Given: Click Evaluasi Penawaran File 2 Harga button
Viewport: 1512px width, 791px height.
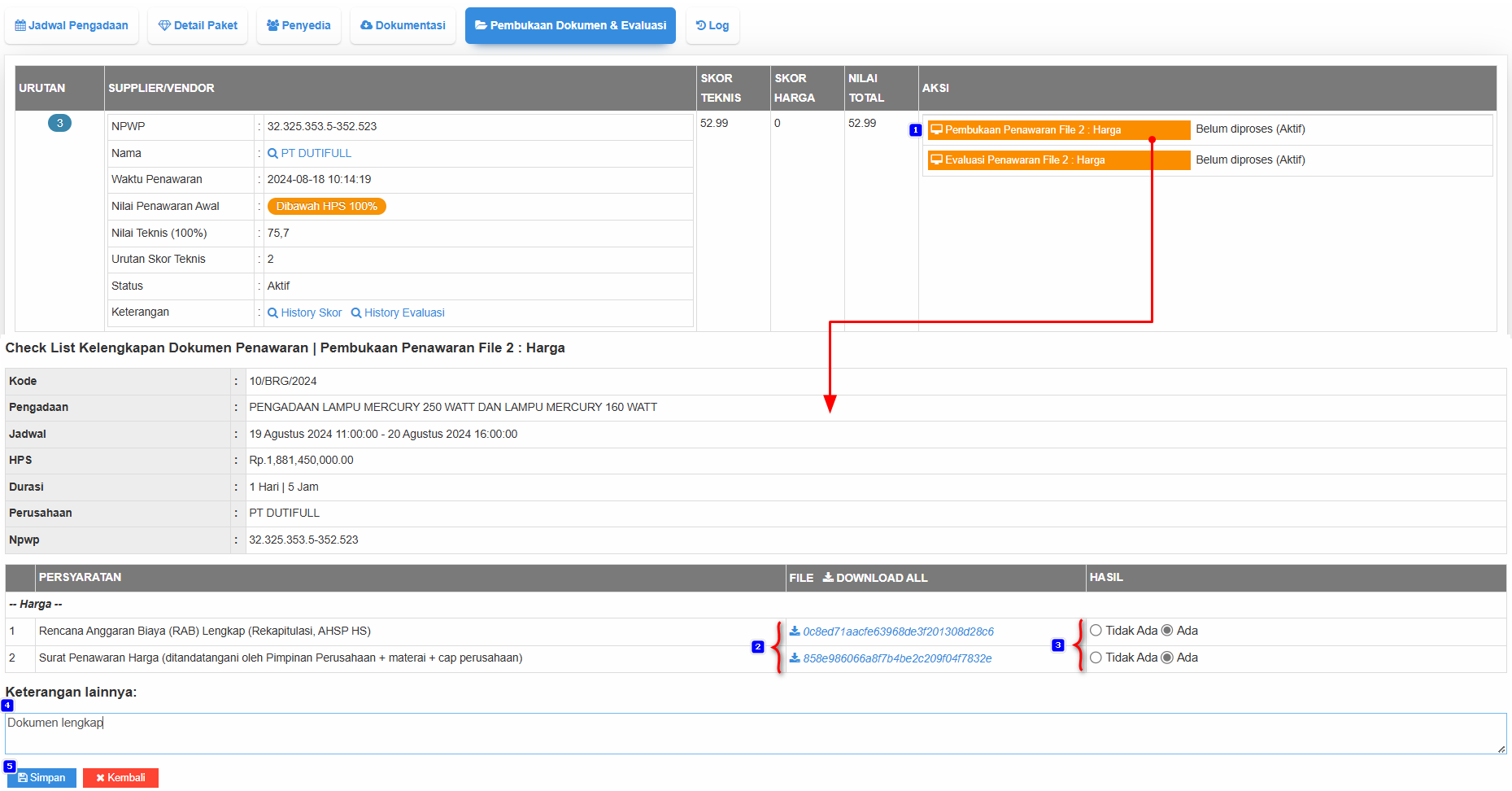Looking at the screenshot, I should pos(1058,160).
